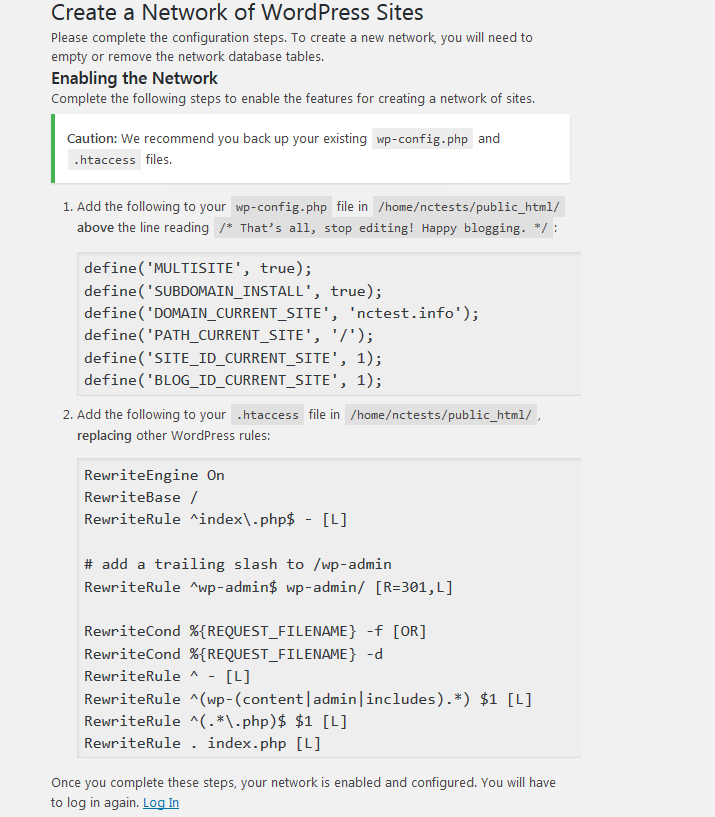Click the RewriteRule wp-(content|admin|includes) line
The height and width of the screenshot is (817, 715).
pos(308,699)
